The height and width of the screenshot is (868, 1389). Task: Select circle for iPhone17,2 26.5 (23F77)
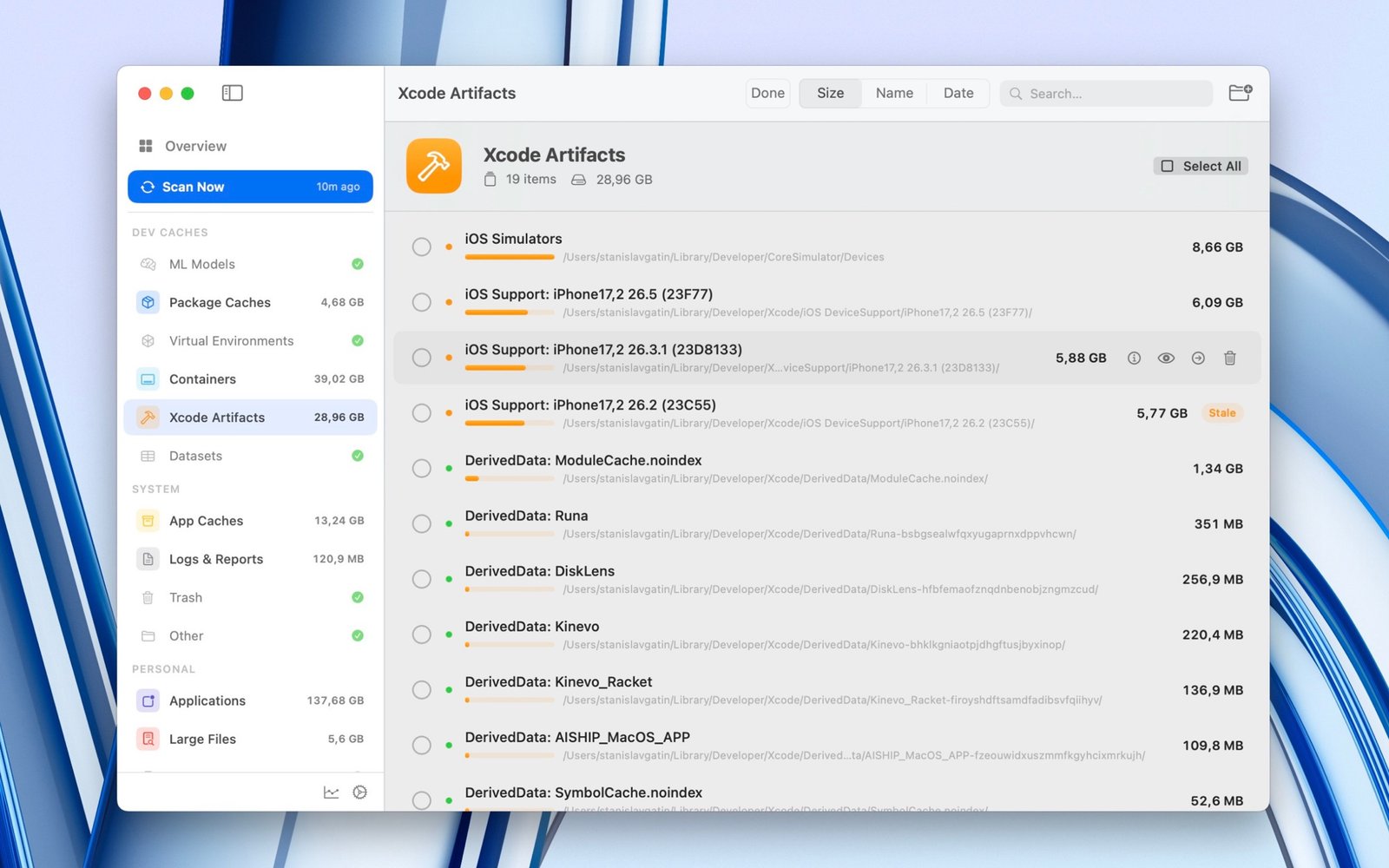coord(422,302)
